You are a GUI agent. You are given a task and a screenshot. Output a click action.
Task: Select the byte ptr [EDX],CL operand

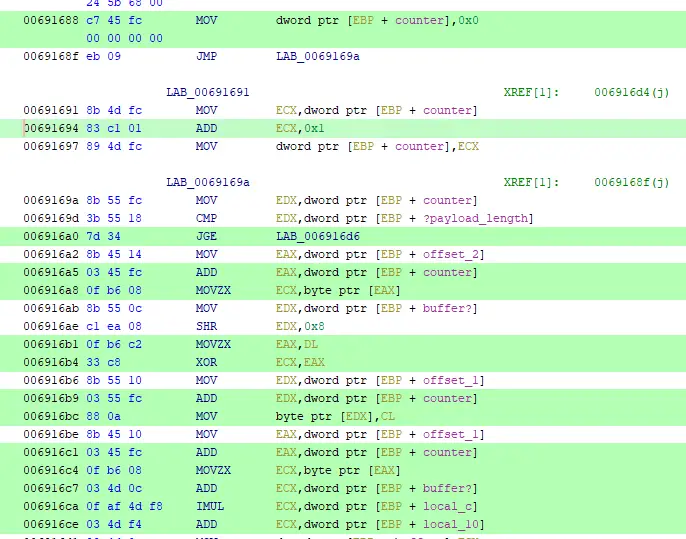(335, 416)
